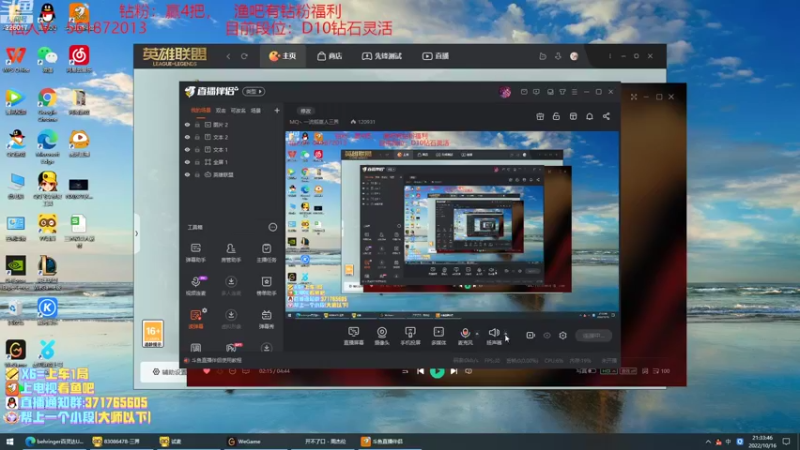
Task: Open This PC desktop icon
Action: point(16,185)
